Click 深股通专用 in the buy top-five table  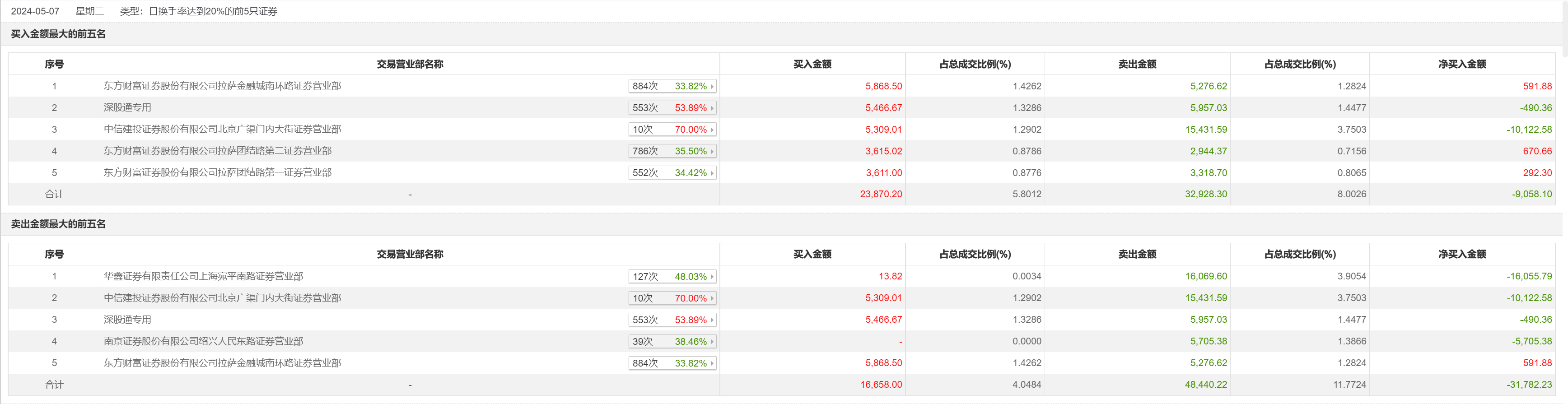coord(127,108)
